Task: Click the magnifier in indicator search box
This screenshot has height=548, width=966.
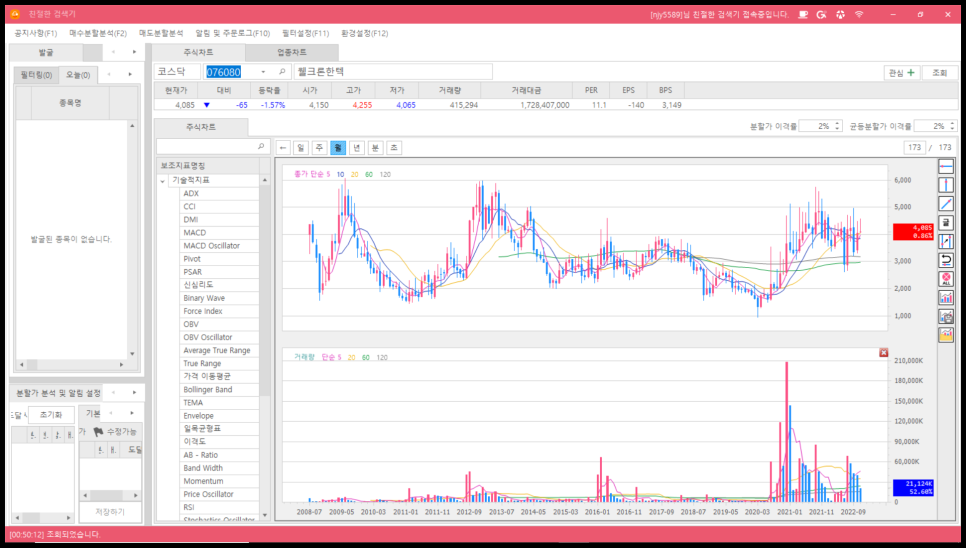Action: pos(261,147)
